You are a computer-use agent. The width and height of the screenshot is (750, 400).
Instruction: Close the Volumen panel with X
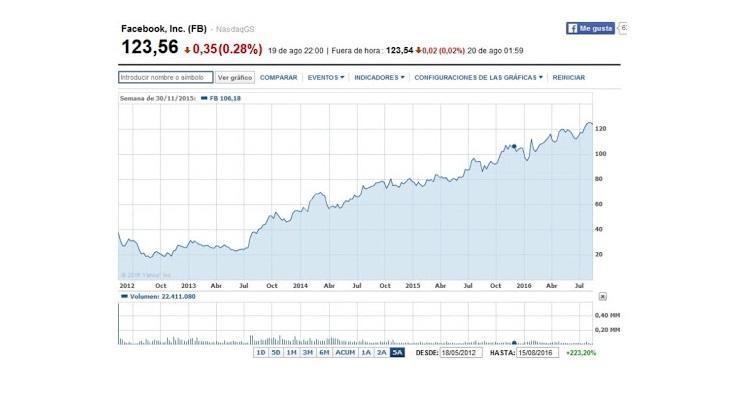[602, 296]
